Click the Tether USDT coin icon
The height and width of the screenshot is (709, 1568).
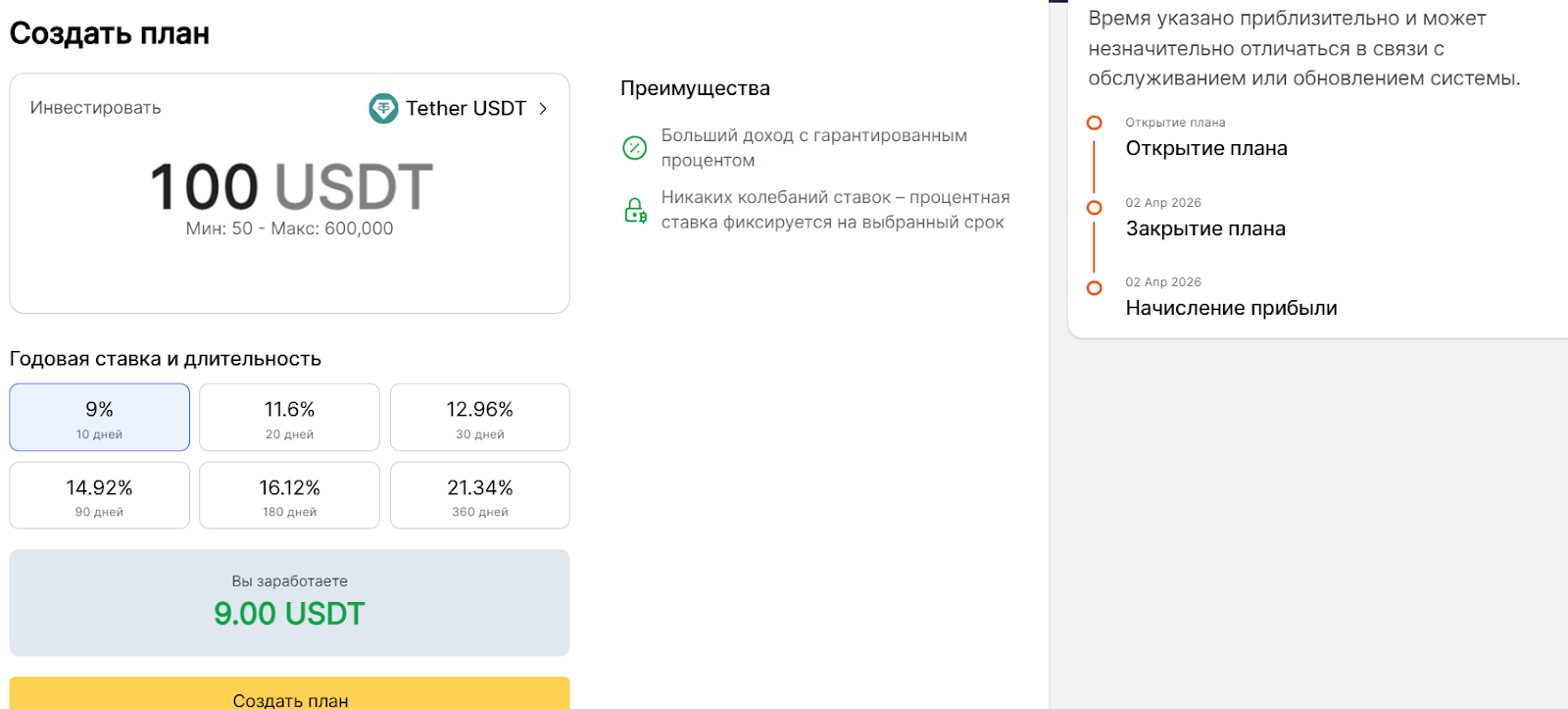point(383,108)
